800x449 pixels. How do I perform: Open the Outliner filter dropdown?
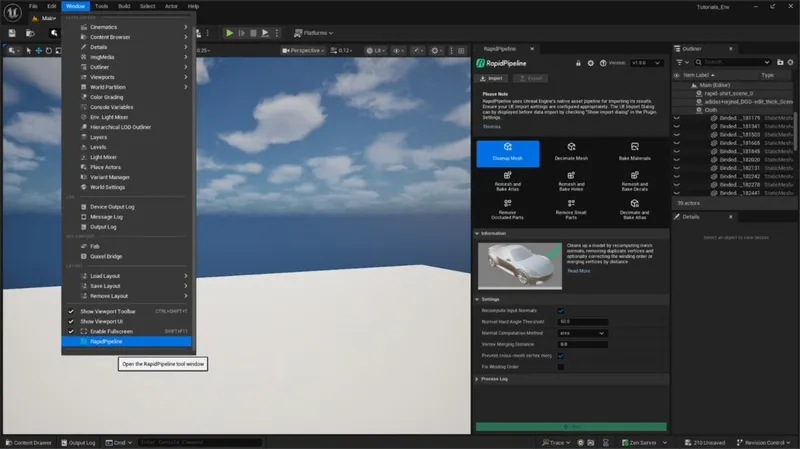click(682, 62)
